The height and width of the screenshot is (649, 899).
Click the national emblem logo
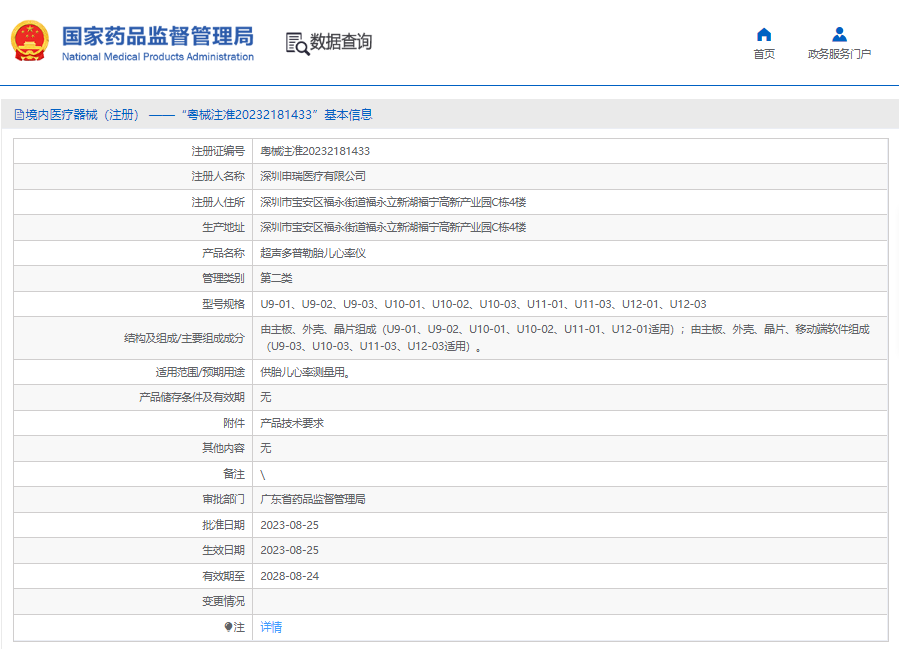(29, 41)
